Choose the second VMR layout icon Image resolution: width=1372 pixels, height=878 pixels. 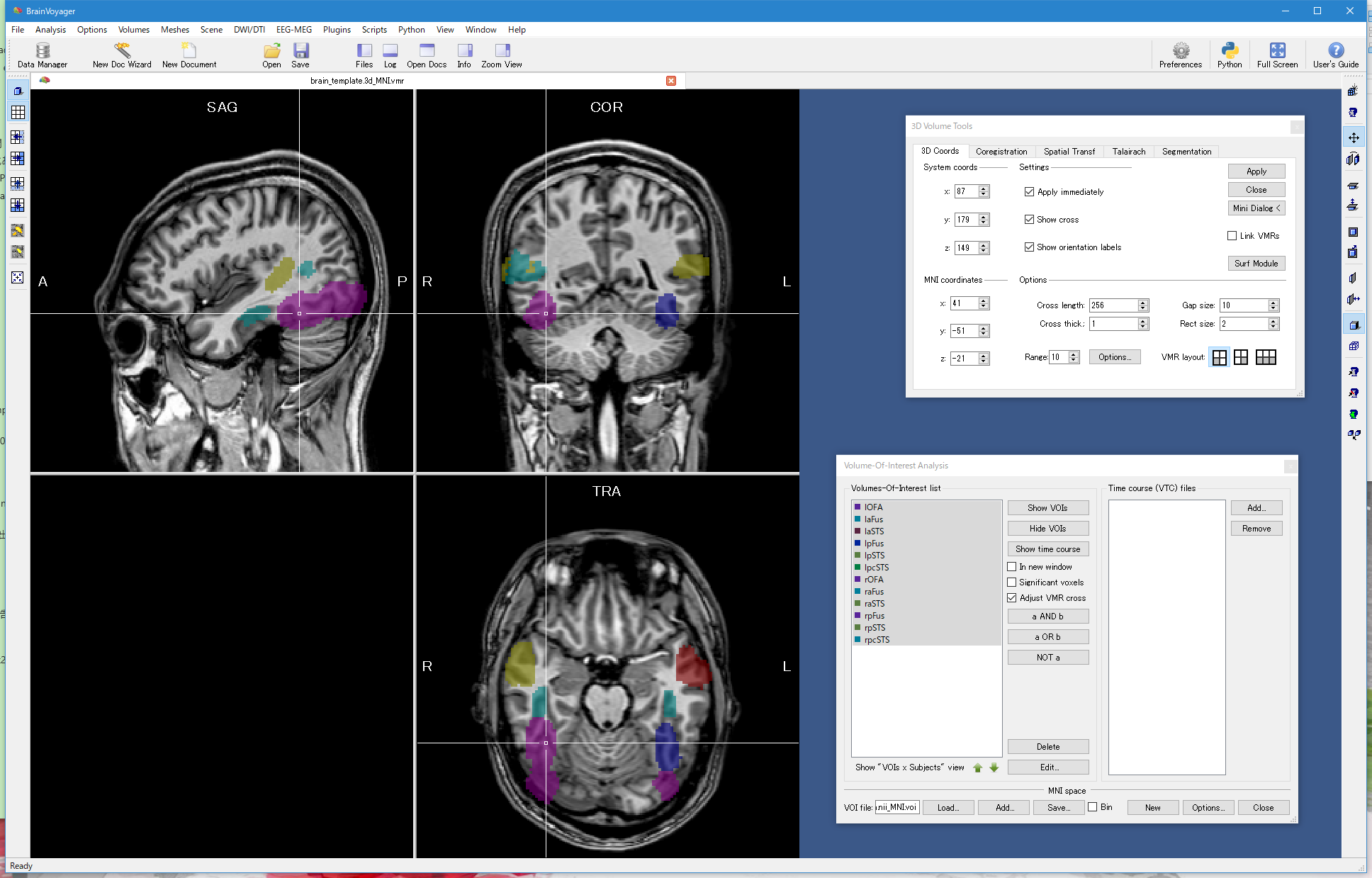(1241, 357)
